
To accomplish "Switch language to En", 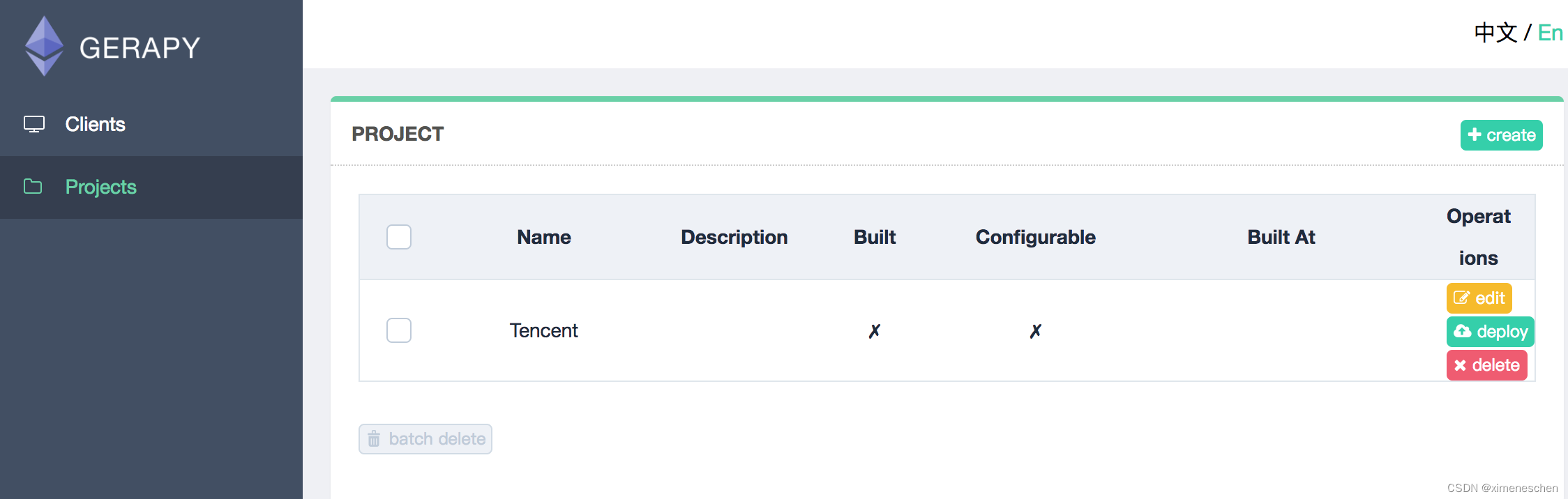I will point(1550,33).
